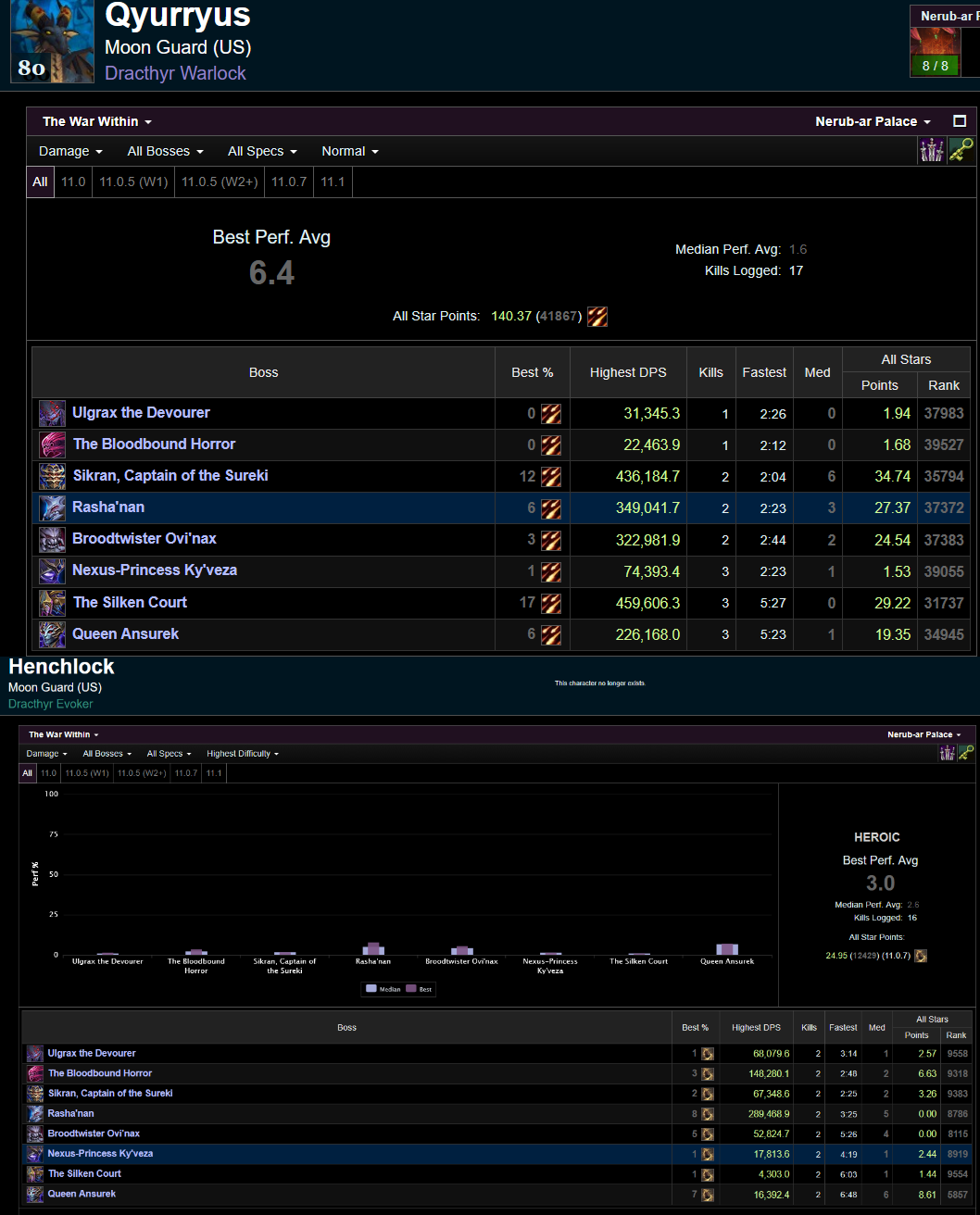
Task: Sort Qyurryus table by Best % header
Action: pyautogui.click(x=533, y=372)
